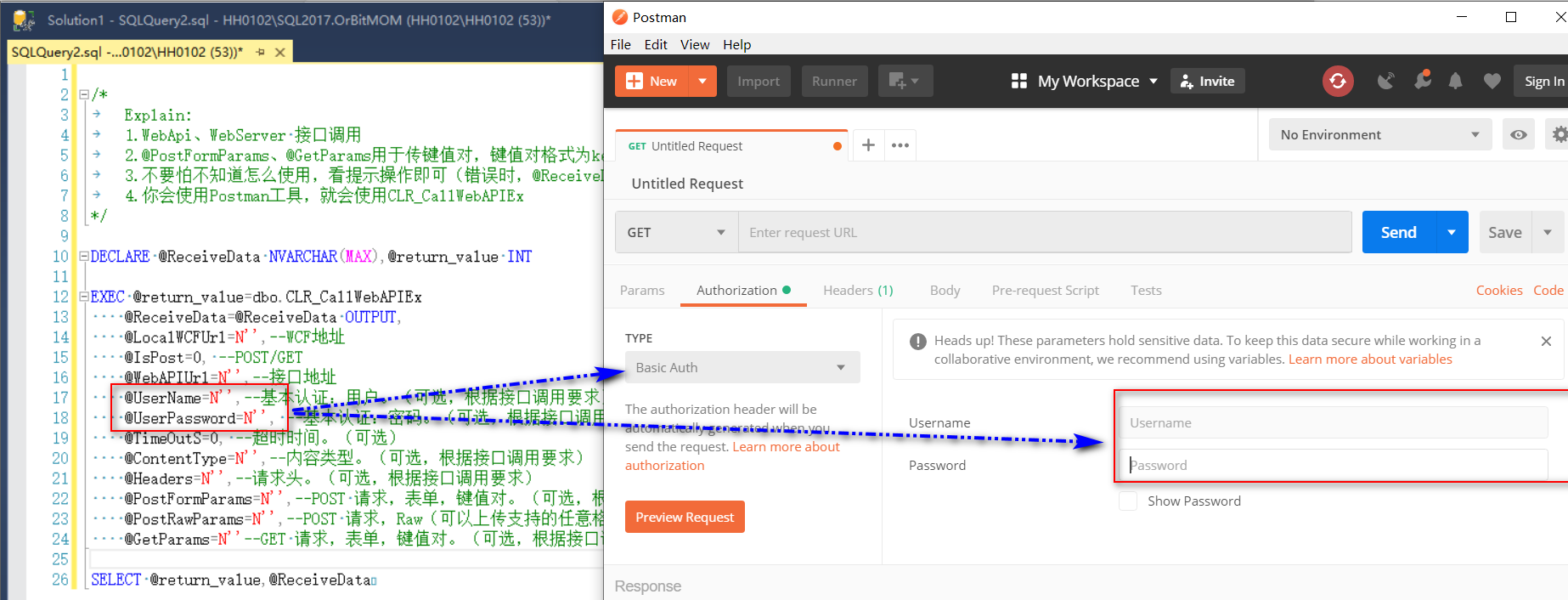Switch to the Authorization tab
1568x600 pixels.
pyautogui.click(x=743, y=291)
